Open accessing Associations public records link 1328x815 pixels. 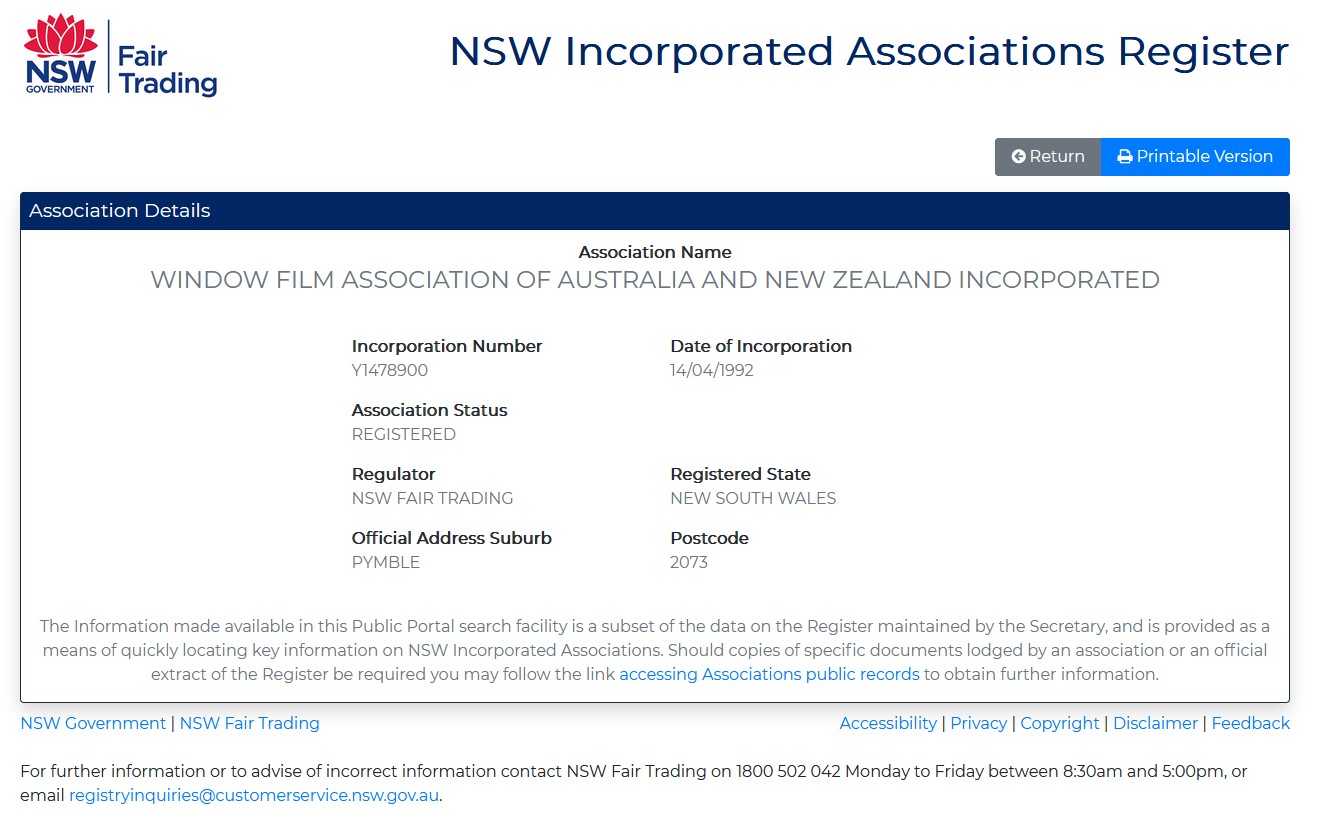769,674
